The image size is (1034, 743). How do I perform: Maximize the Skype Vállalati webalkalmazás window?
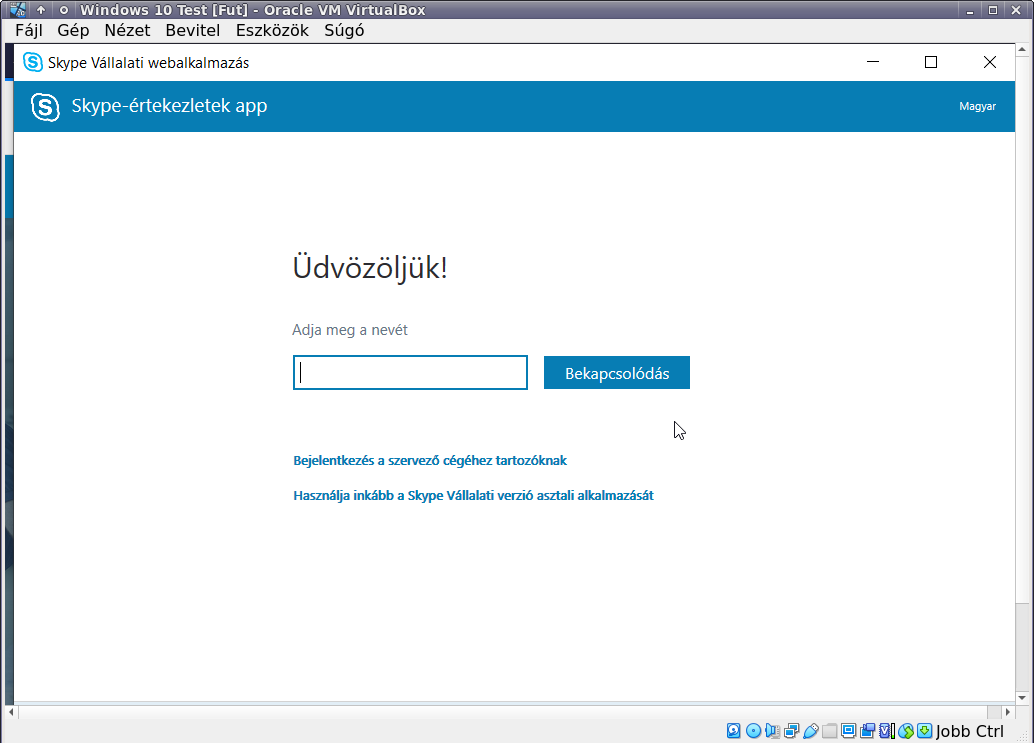[x=931, y=62]
